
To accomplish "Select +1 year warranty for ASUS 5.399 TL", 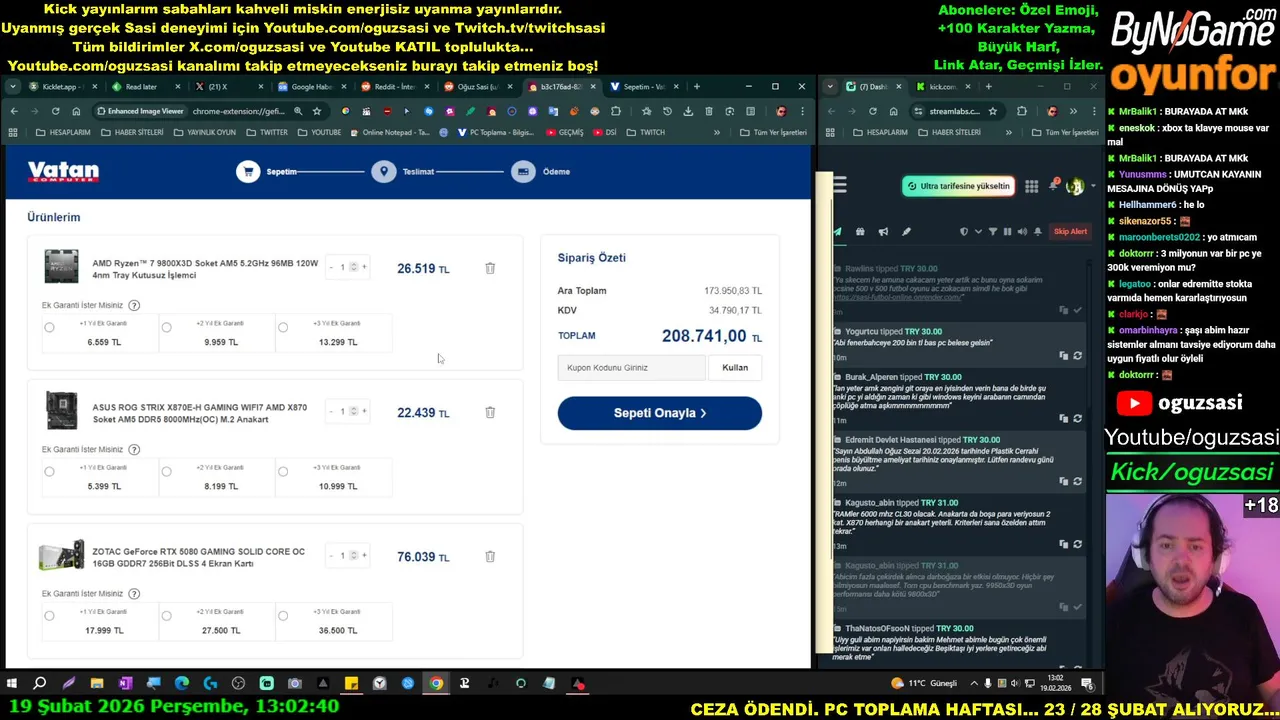I will tap(49, 471).
